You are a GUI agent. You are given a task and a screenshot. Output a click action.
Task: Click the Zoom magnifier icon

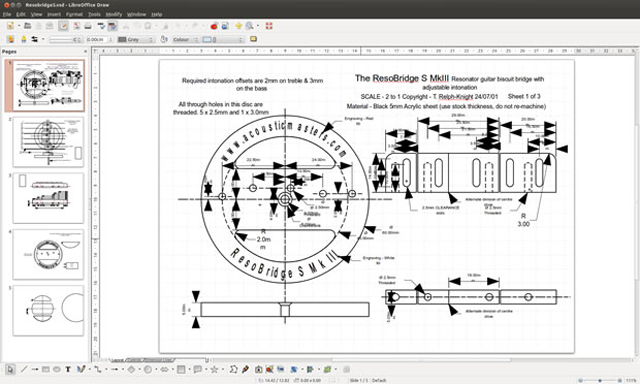point(249,26)
